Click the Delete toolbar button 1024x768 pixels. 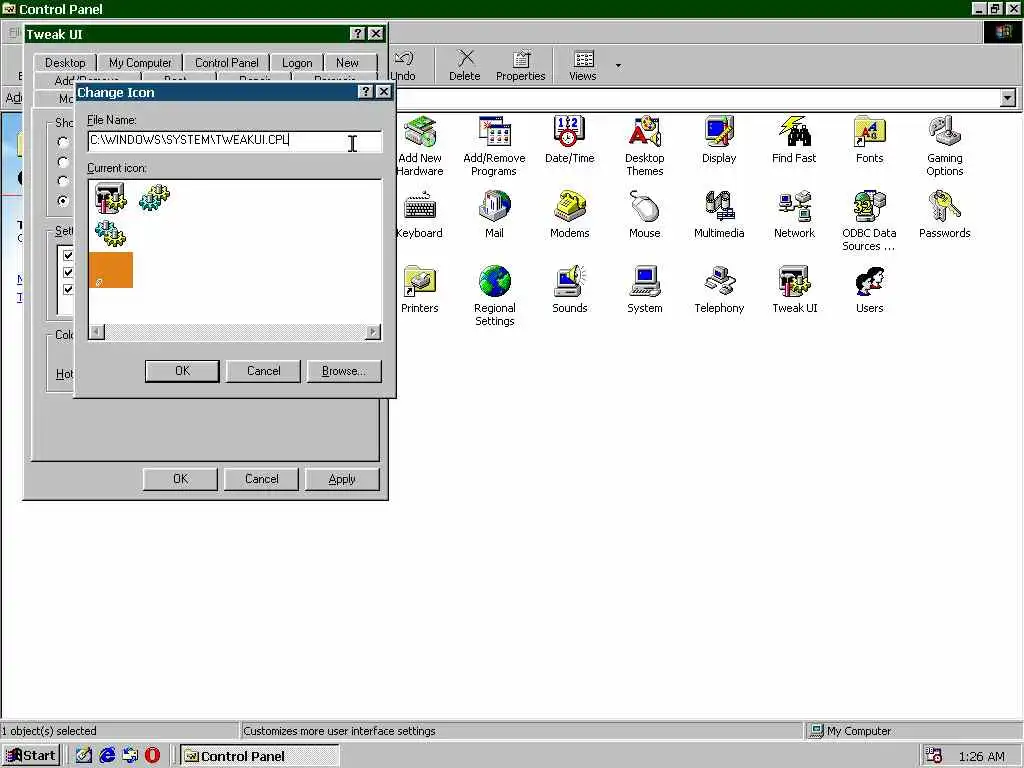(x=464, y=65)
